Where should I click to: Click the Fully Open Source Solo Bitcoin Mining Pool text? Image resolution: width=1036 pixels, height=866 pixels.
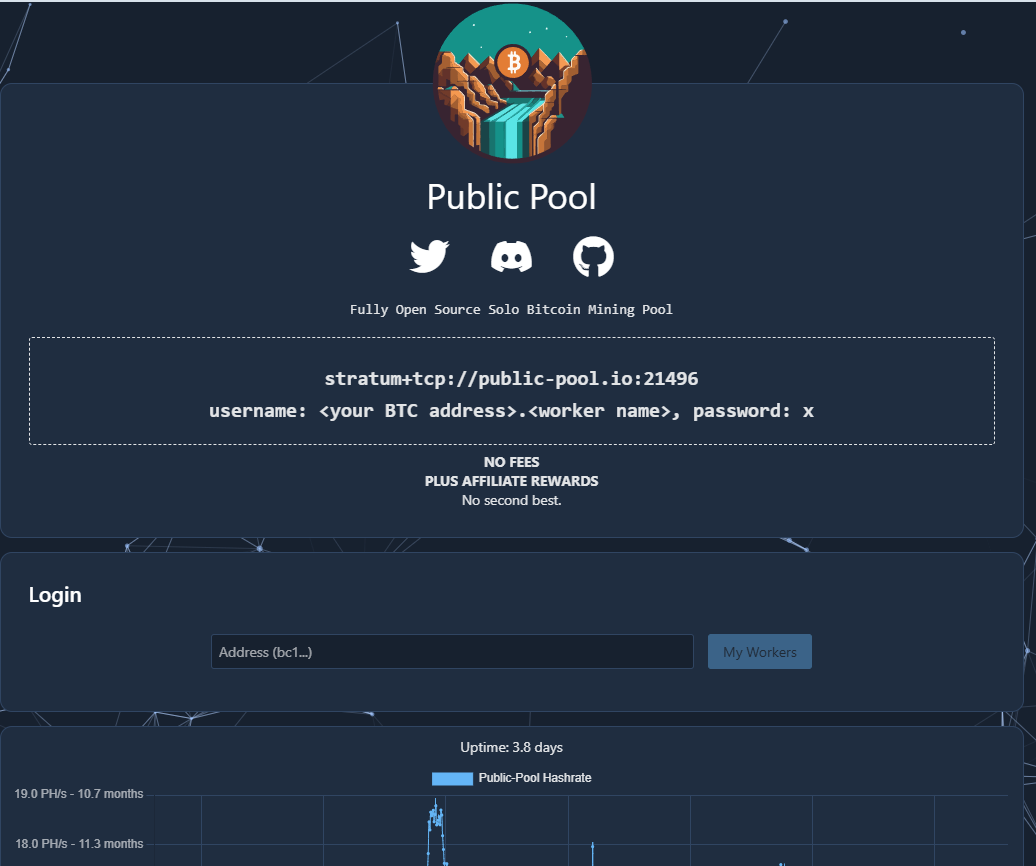[511, 309]
